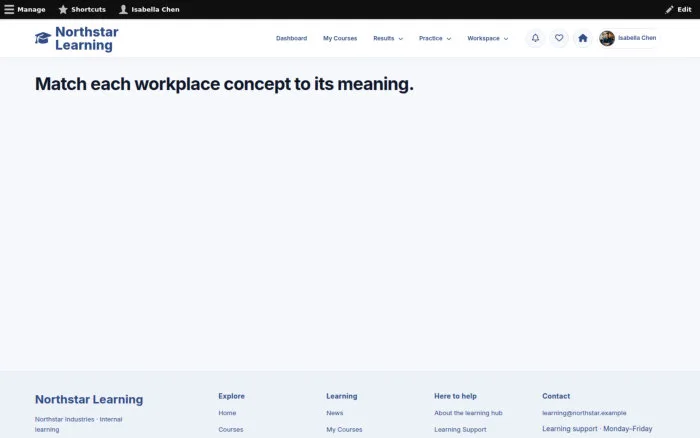Open footer Courses link

click(231, 430)
